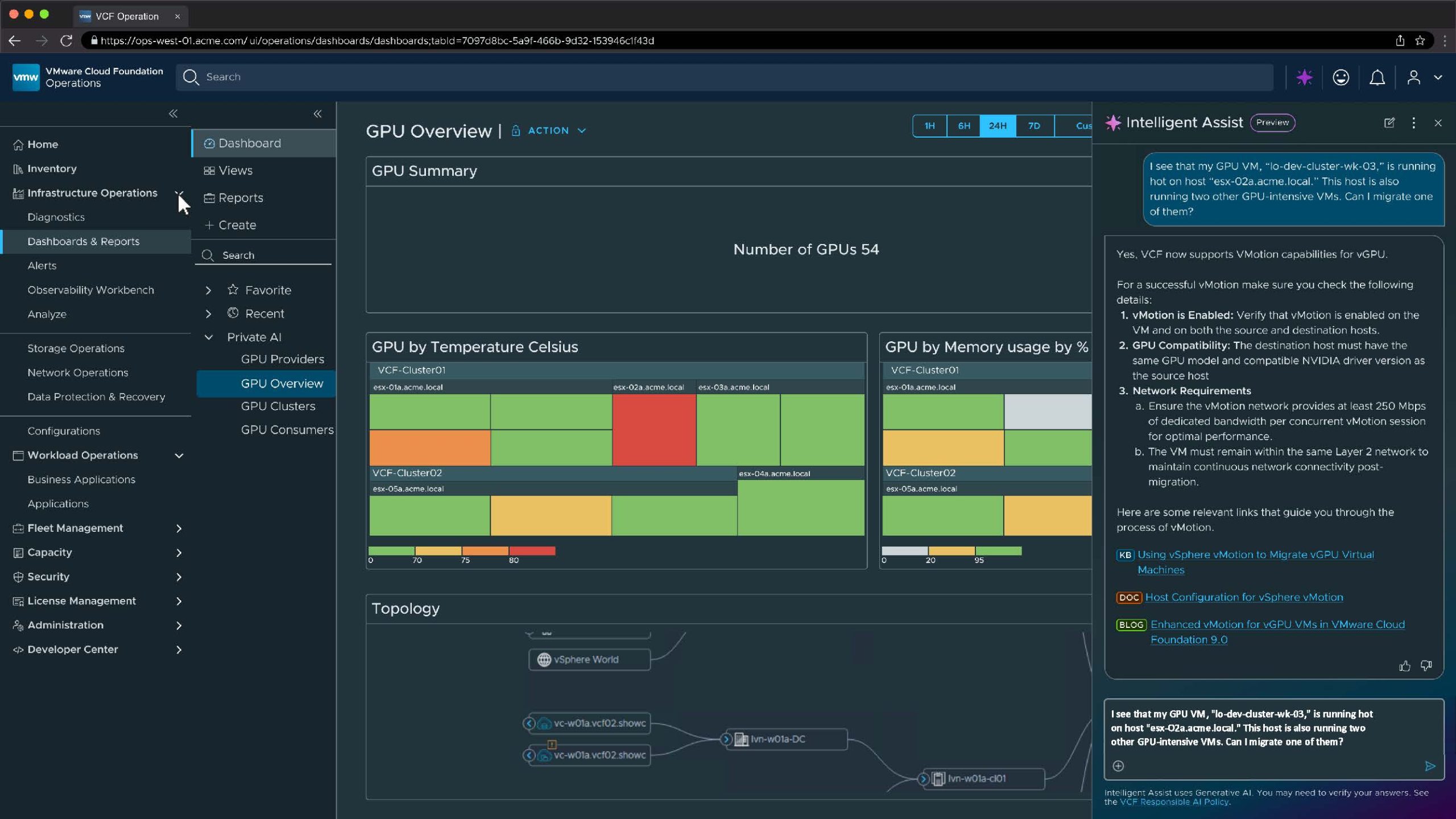Open Intelligent Assist sparkle icon in header
The width and height of the screenshot is (1456, 819).
point(1304,77)
